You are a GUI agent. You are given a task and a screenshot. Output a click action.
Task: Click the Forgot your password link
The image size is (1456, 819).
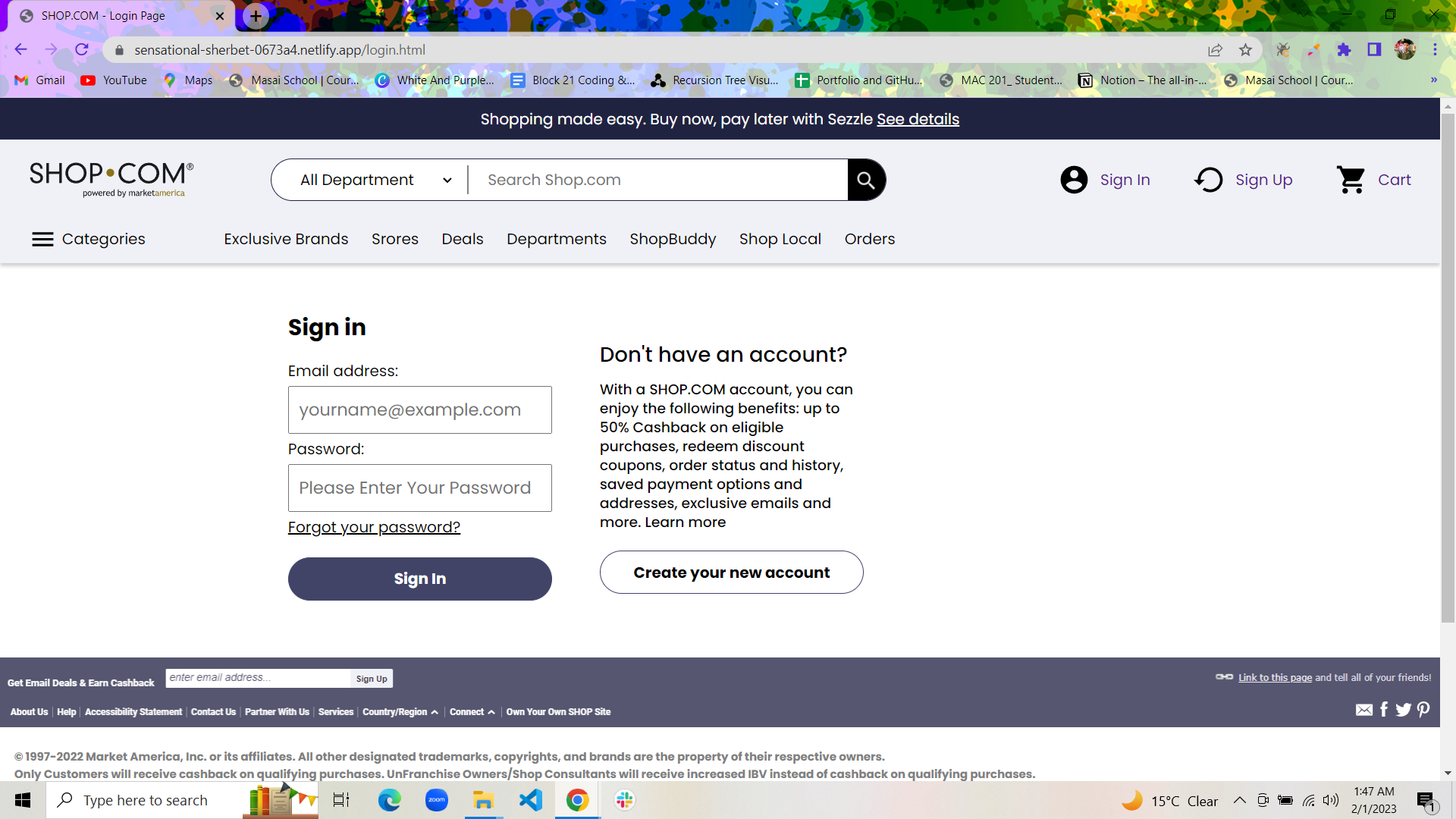[374, 527]
